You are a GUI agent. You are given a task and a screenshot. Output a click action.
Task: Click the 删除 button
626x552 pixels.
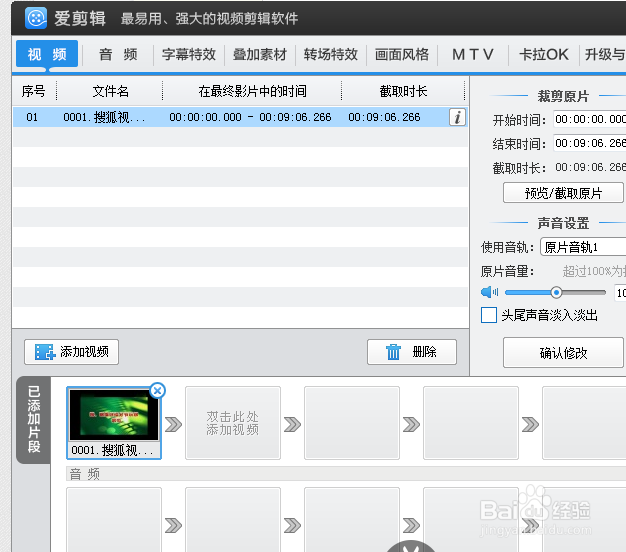[x=412, y=352]
